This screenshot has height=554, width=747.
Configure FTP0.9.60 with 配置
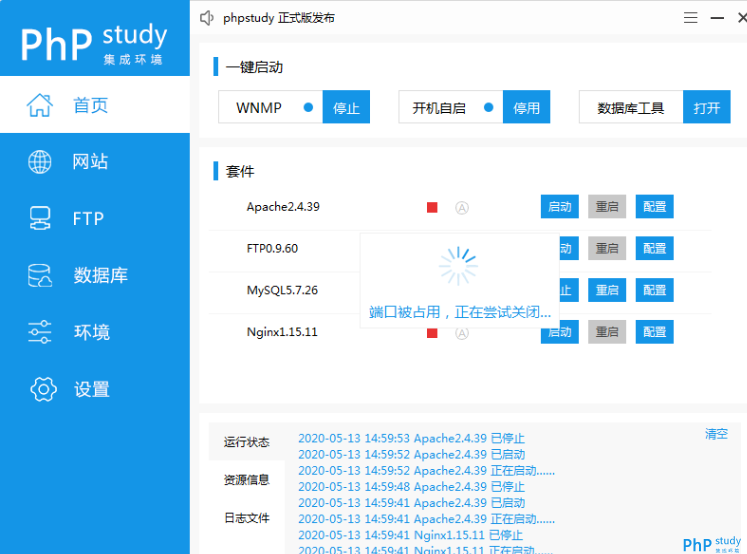654,248
